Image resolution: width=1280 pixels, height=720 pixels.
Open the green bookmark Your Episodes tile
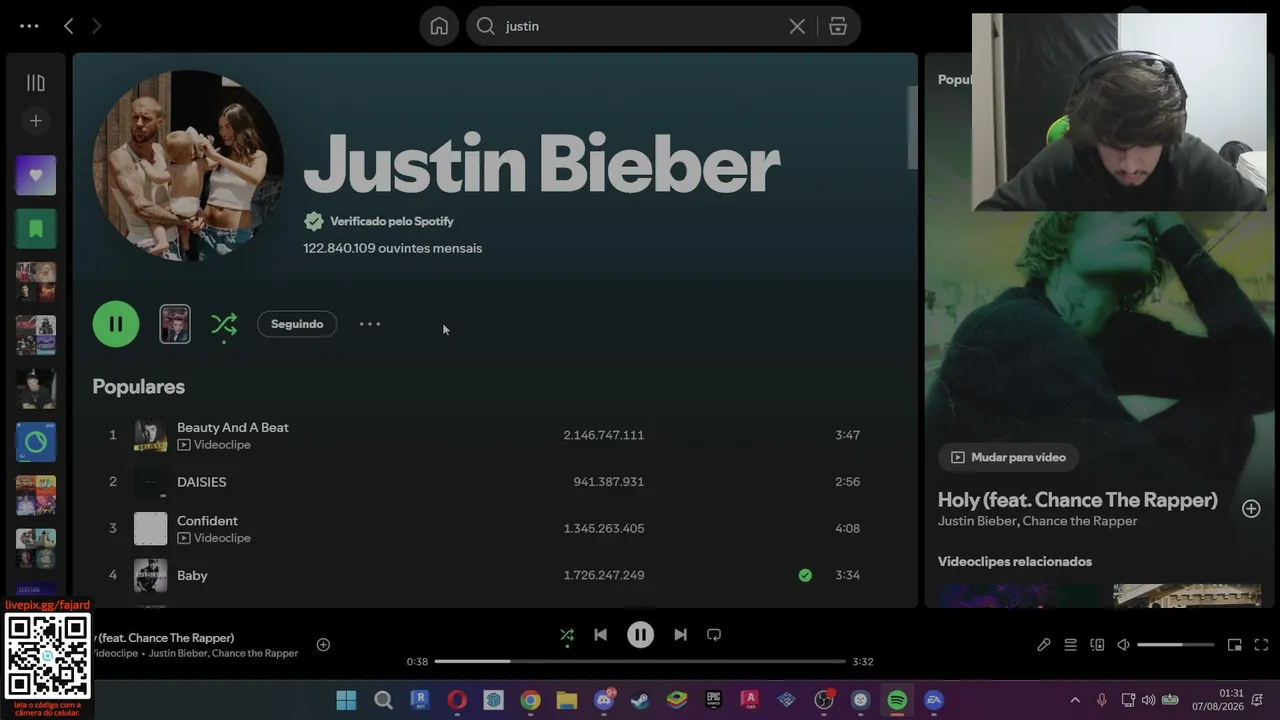(36, 229)
